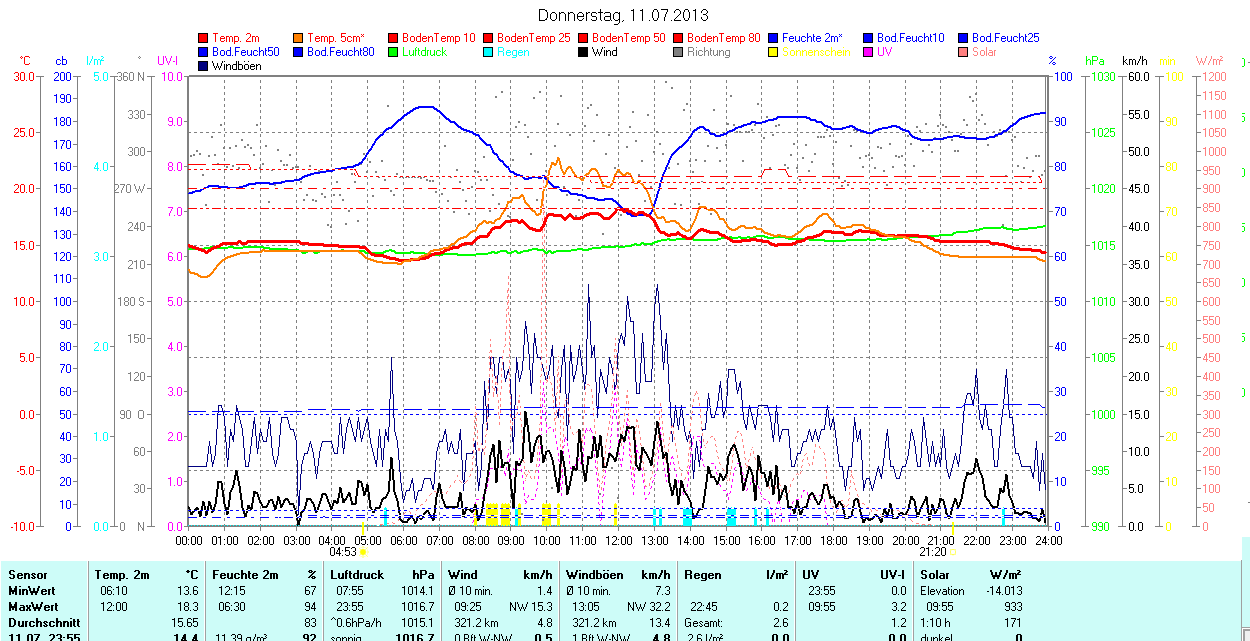The width and height of the screenshot is (1250, 641).
Task: Click the cyan Regen legend square
Action: point(488,52)
